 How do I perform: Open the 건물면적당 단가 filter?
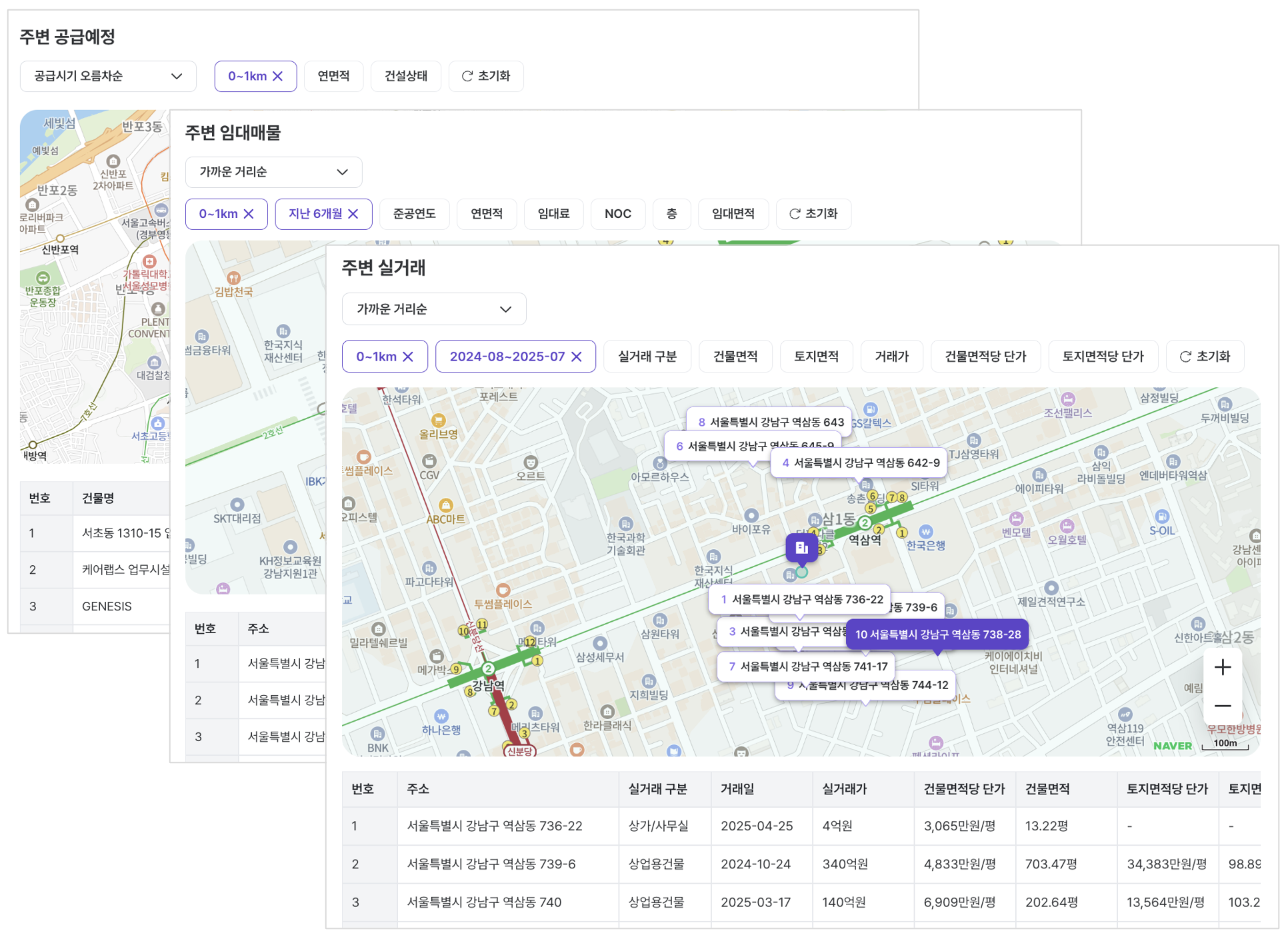coord(985,357)
